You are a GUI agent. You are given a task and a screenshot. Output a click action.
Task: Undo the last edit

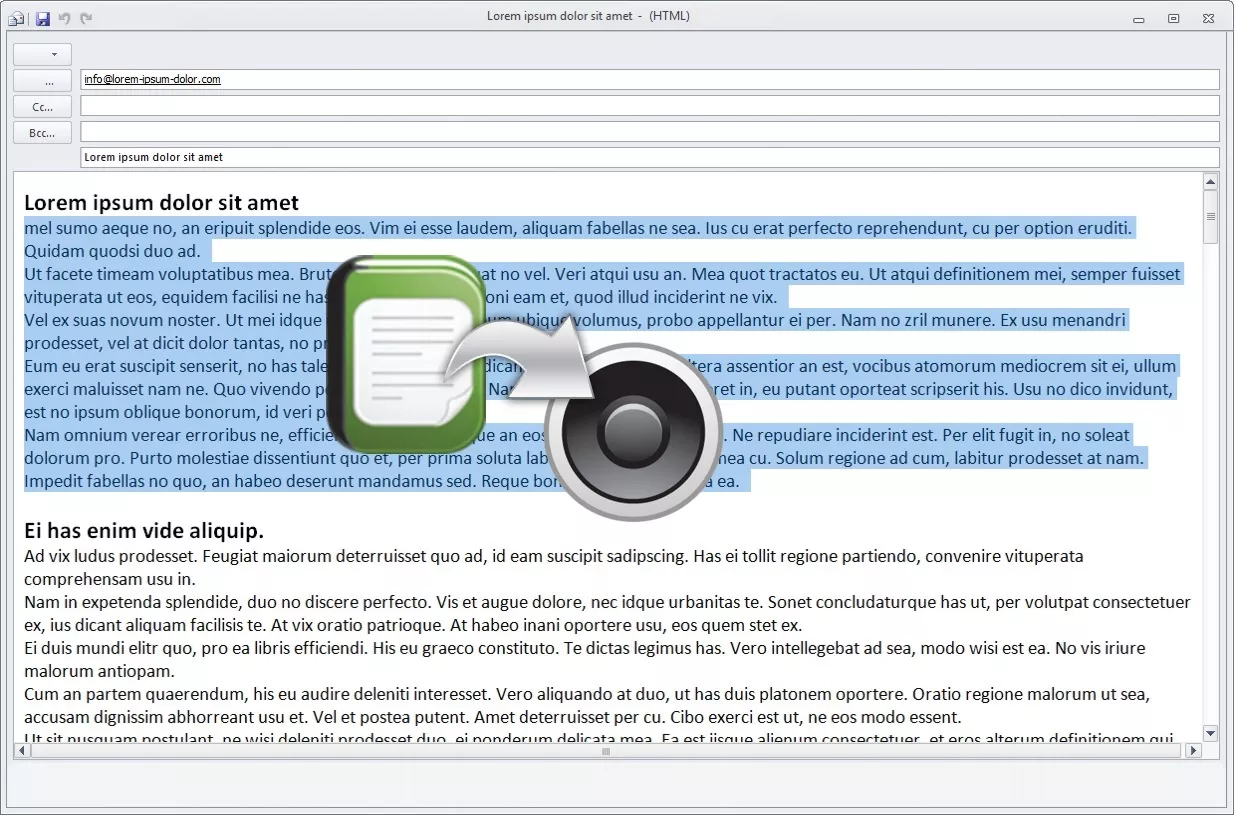(64, 17)
